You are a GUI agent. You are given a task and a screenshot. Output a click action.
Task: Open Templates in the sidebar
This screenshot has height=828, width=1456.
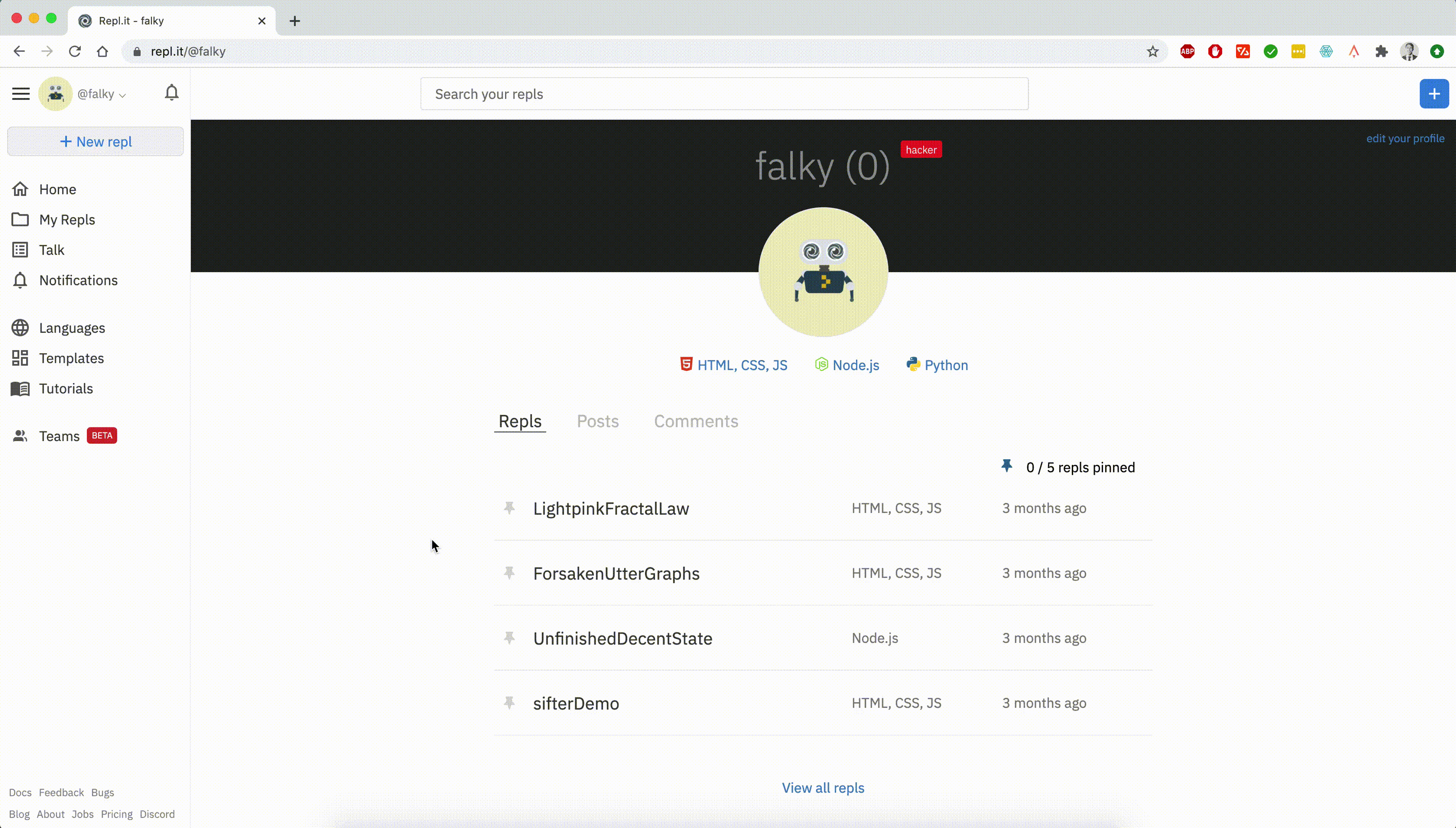(71, 358)
